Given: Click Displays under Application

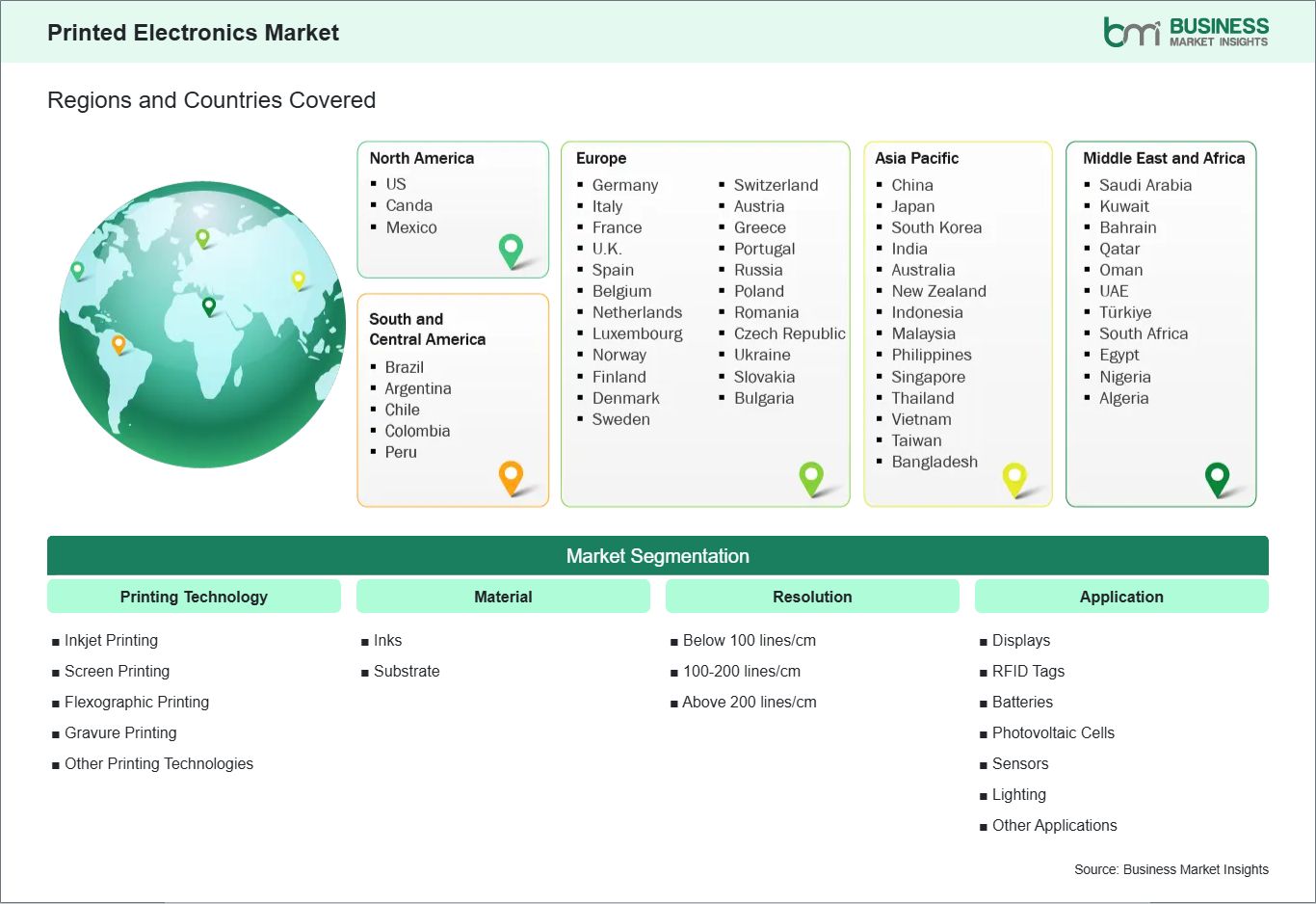Looking at the screenshot, I should [1021, 640].
